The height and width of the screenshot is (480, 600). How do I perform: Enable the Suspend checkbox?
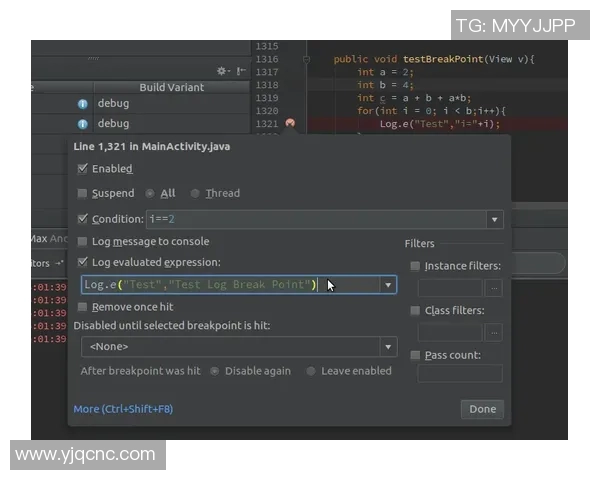click(x=82, y=193)
